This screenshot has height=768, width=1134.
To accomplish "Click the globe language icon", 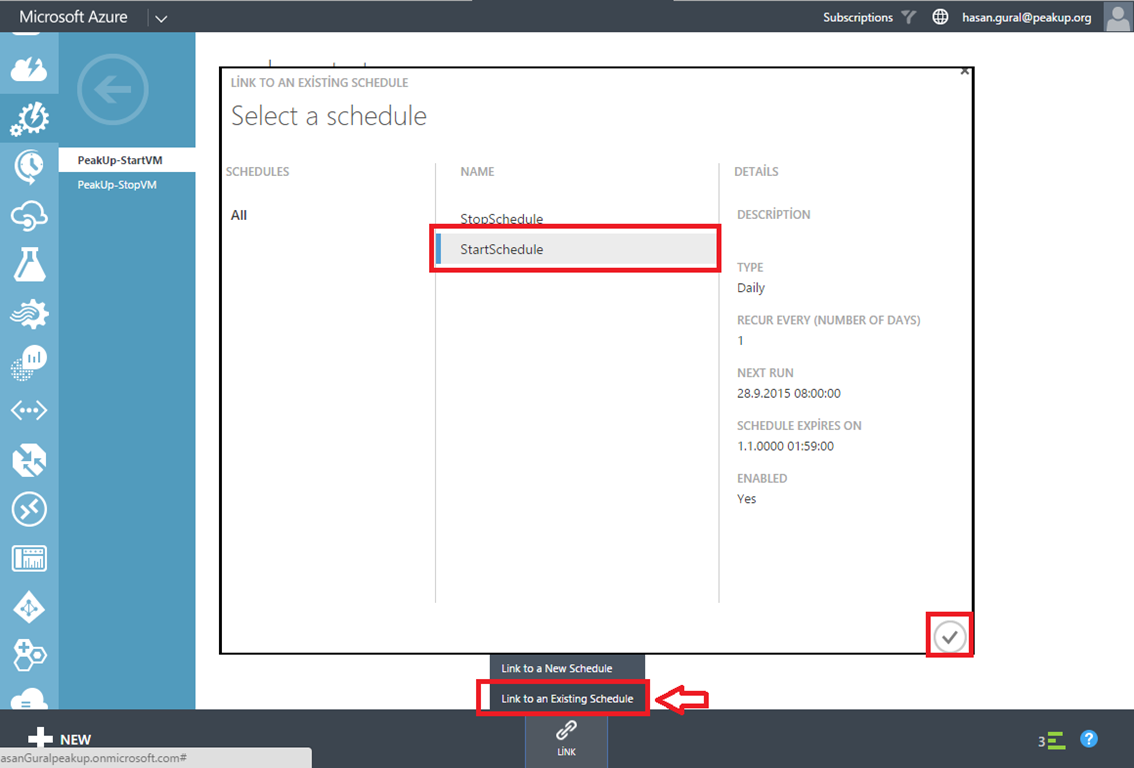I will (940, 17).
